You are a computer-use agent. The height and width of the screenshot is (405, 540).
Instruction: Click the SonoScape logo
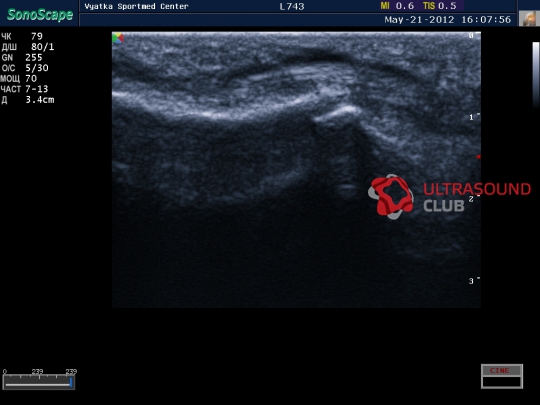click(x=40, y=15)
